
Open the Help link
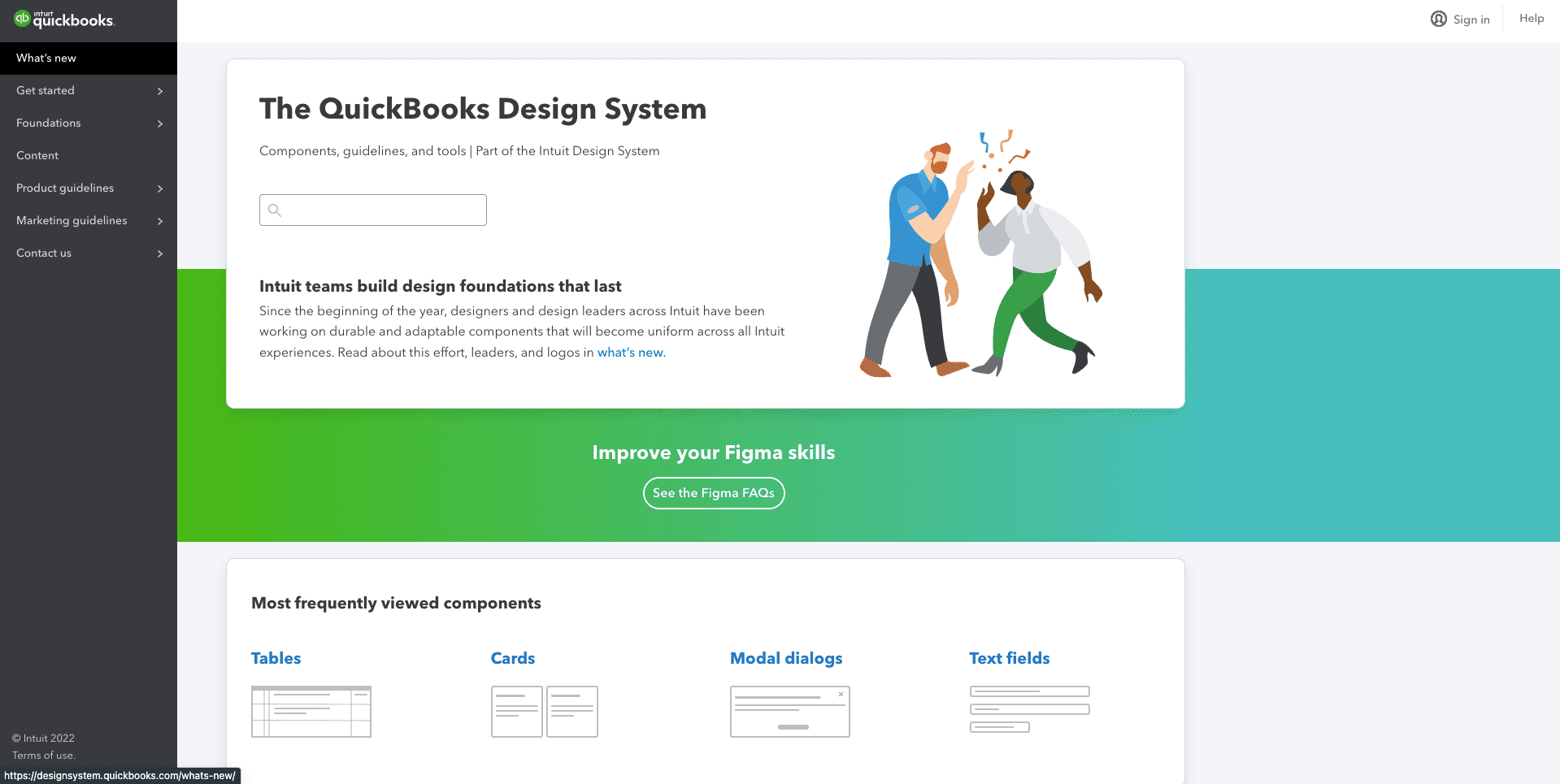pyautogui.click(x=1532, y=18)
